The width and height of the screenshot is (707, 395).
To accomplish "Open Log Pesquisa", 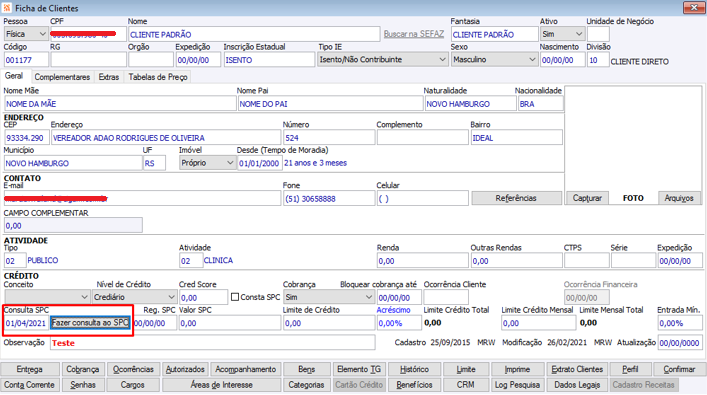I will pyautogui.click(x=517, y=385).
